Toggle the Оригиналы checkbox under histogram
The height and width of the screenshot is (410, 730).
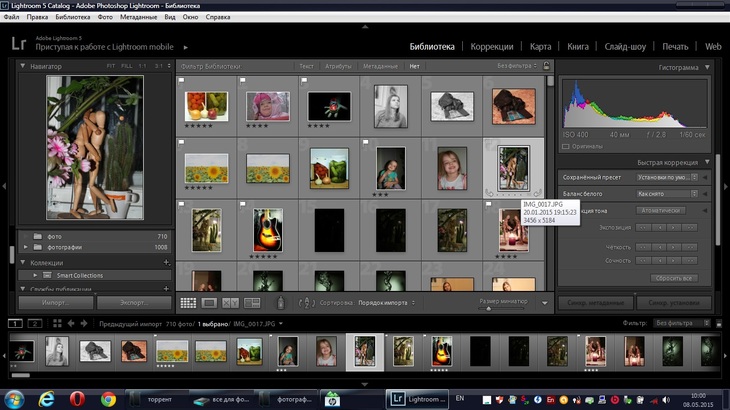coord(565,146)
